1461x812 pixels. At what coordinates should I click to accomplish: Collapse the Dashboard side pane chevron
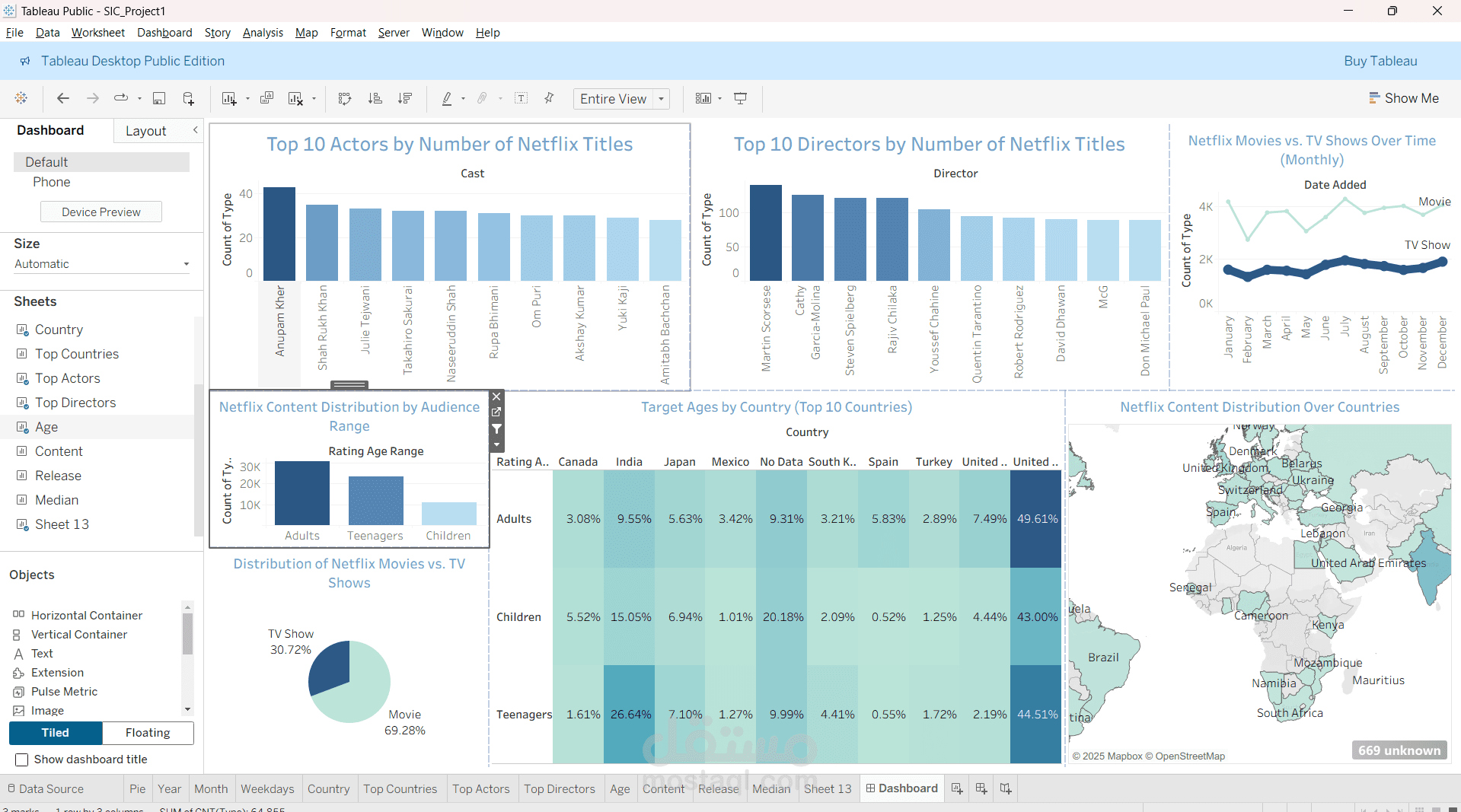pyautogui.click(x=196, y=130)
